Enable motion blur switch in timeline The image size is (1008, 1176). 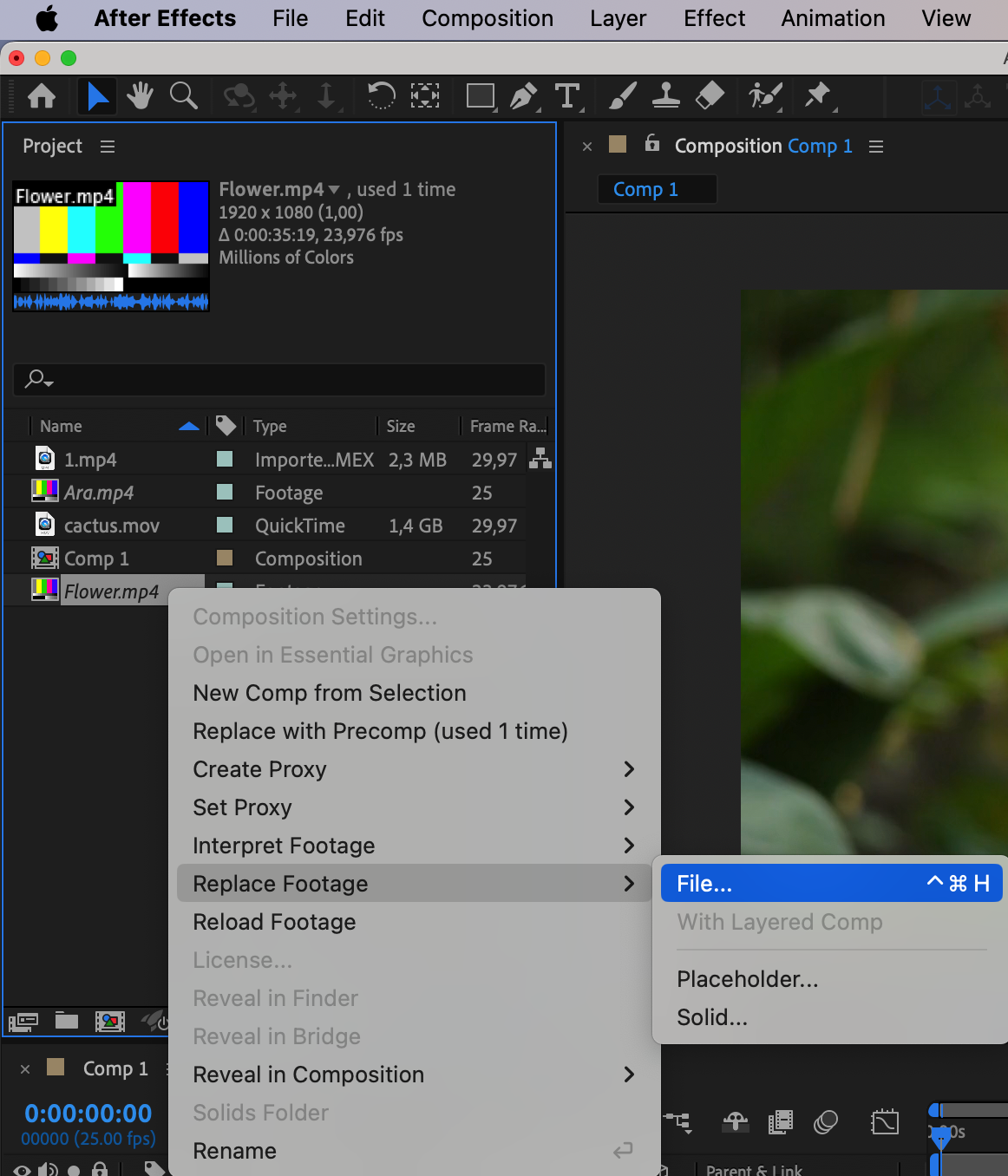pyautogui.click(x=825, y=1123)
